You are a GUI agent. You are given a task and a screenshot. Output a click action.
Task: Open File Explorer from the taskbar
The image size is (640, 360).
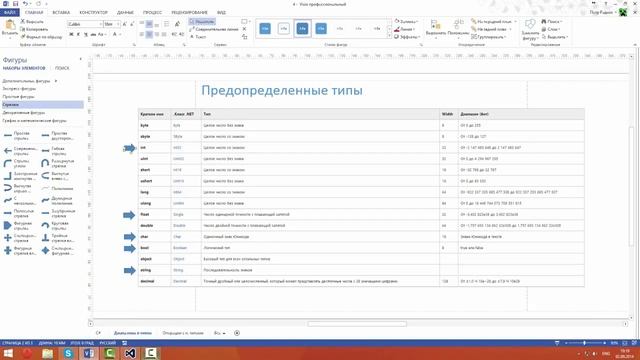click(x=47, y=353)
